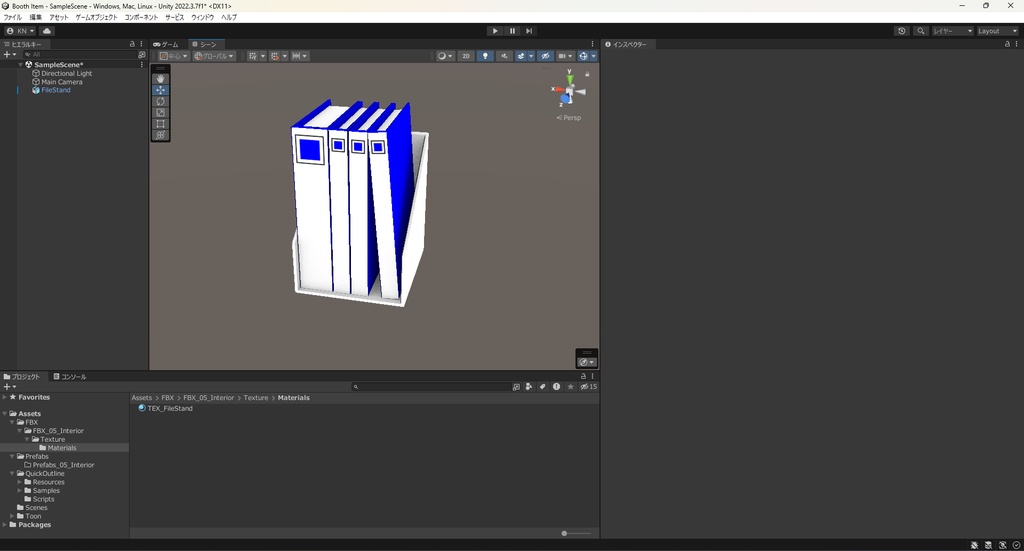Expand the Favorites tree node

tap(5, 397)
